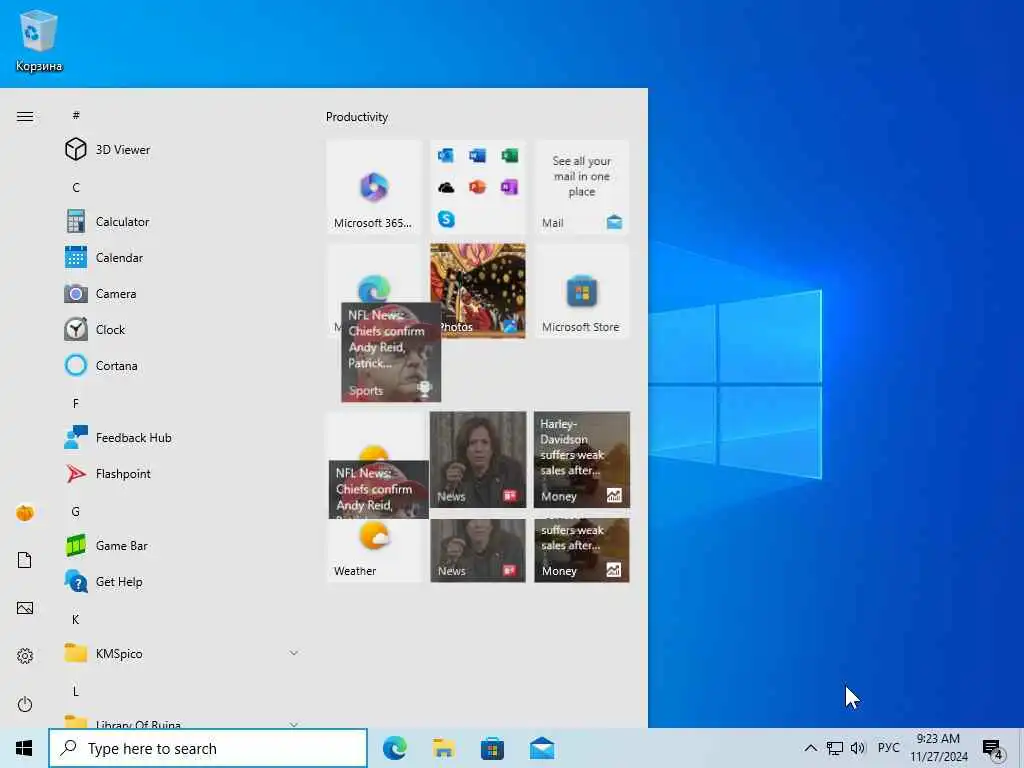Screen dimensions: 1024x768
Task: Click the 'Type here to search' box
Action: pyautogui.click(x=208, y=748)
